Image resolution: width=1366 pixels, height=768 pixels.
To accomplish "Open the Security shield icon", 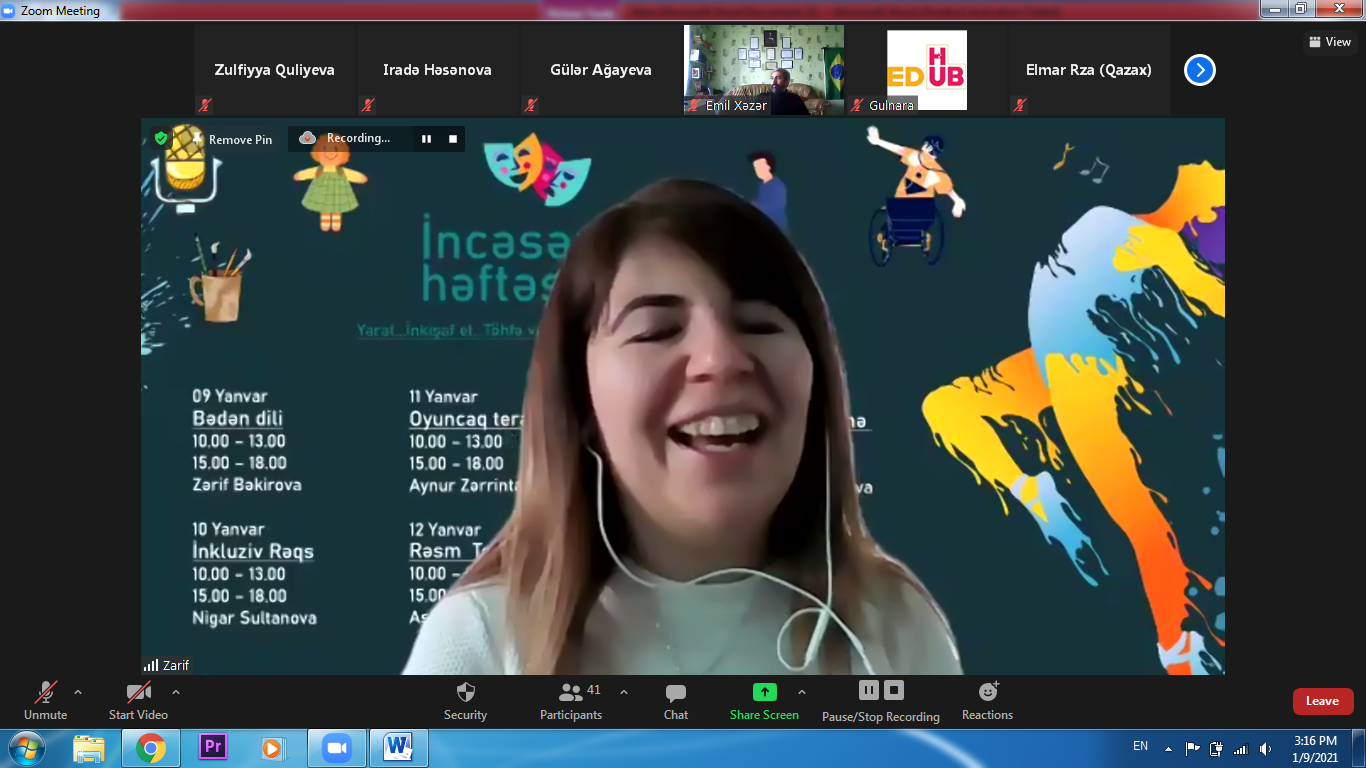I will pyautogui.click(x=465, y=692).
